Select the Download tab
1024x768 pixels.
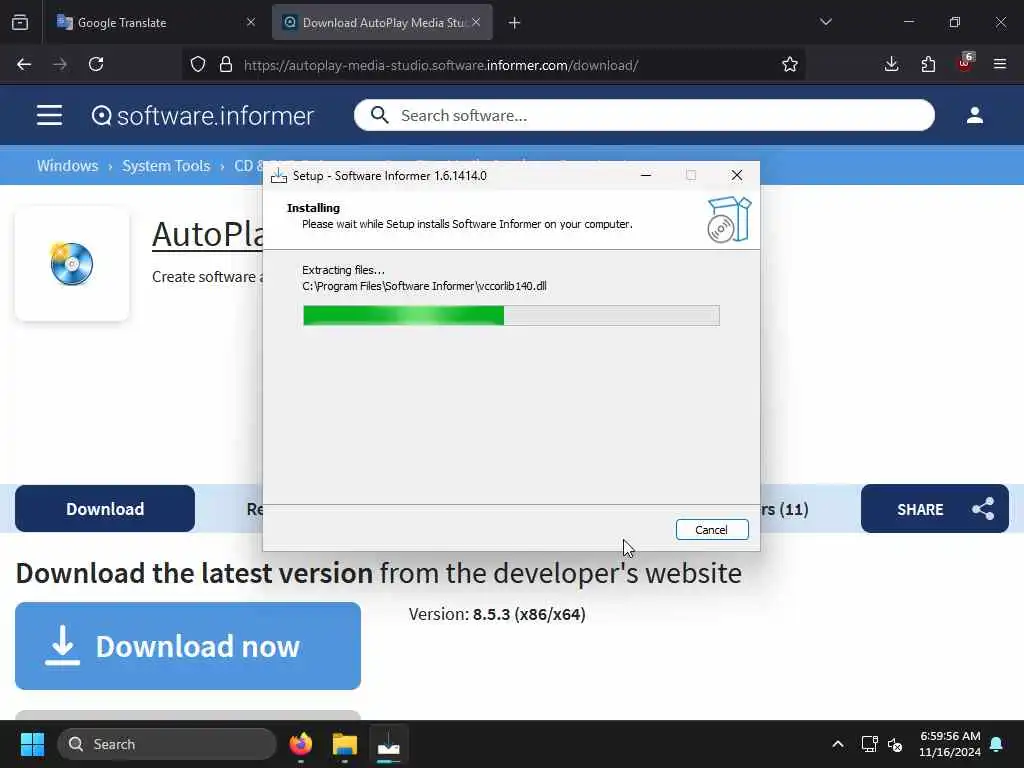tap(105, 509)
